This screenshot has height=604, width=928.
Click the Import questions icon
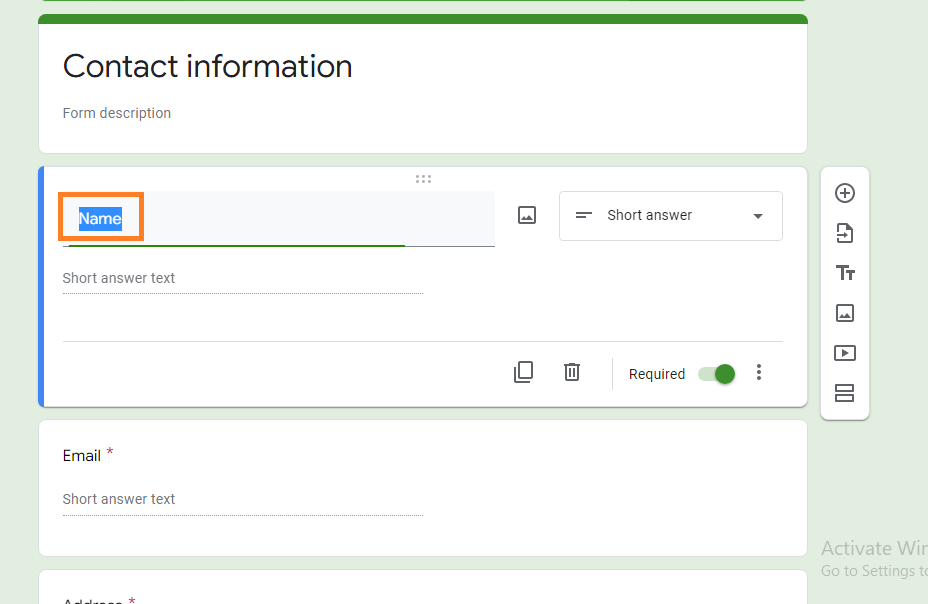coord(845,233)
